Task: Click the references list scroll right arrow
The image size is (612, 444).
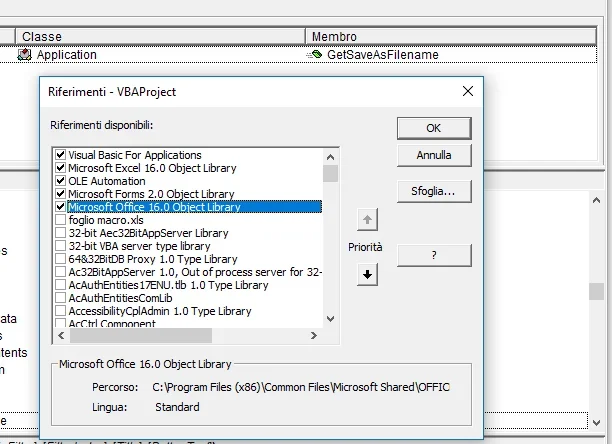Action: click(314, 336)
